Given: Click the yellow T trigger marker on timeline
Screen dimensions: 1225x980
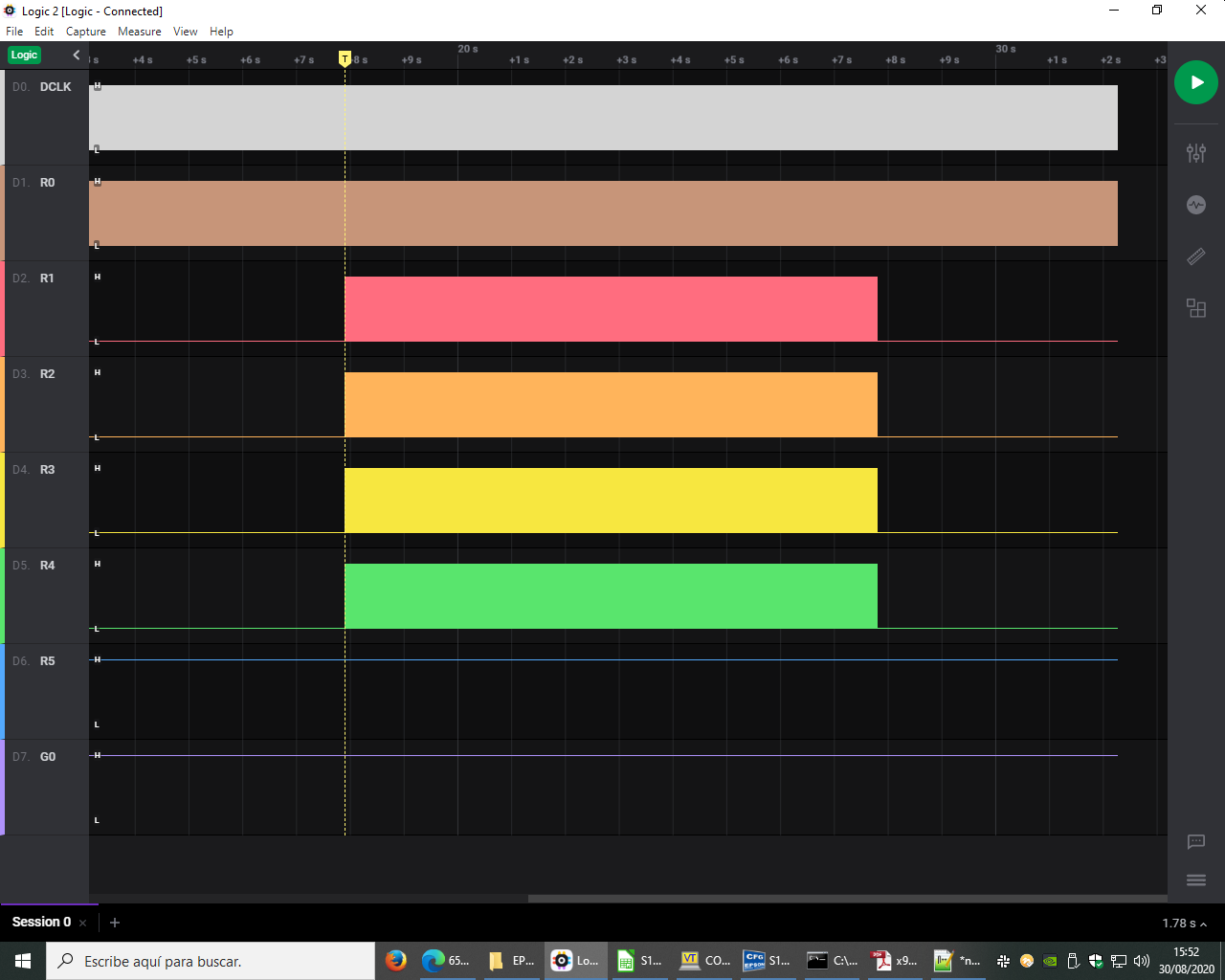Looking at the screenshot, I should coord(345,59).
